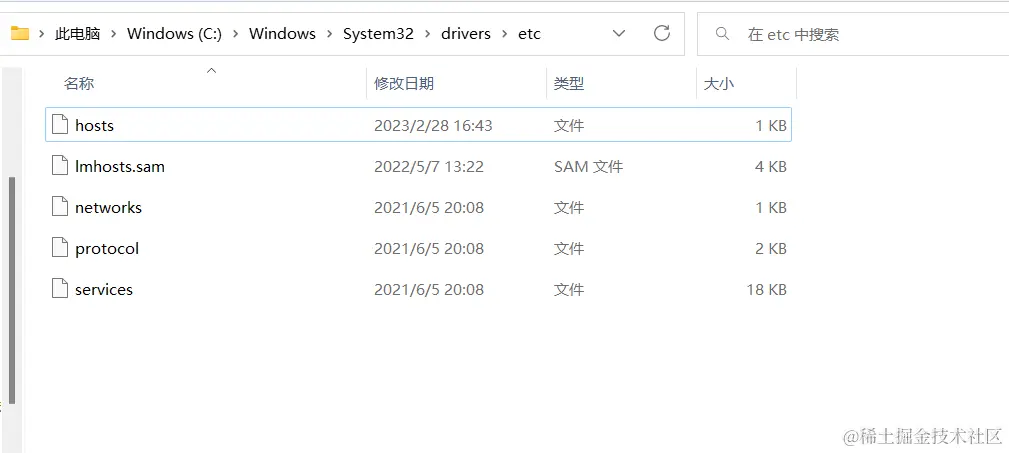Click the 4 KB size cell

tap(771, 167)
